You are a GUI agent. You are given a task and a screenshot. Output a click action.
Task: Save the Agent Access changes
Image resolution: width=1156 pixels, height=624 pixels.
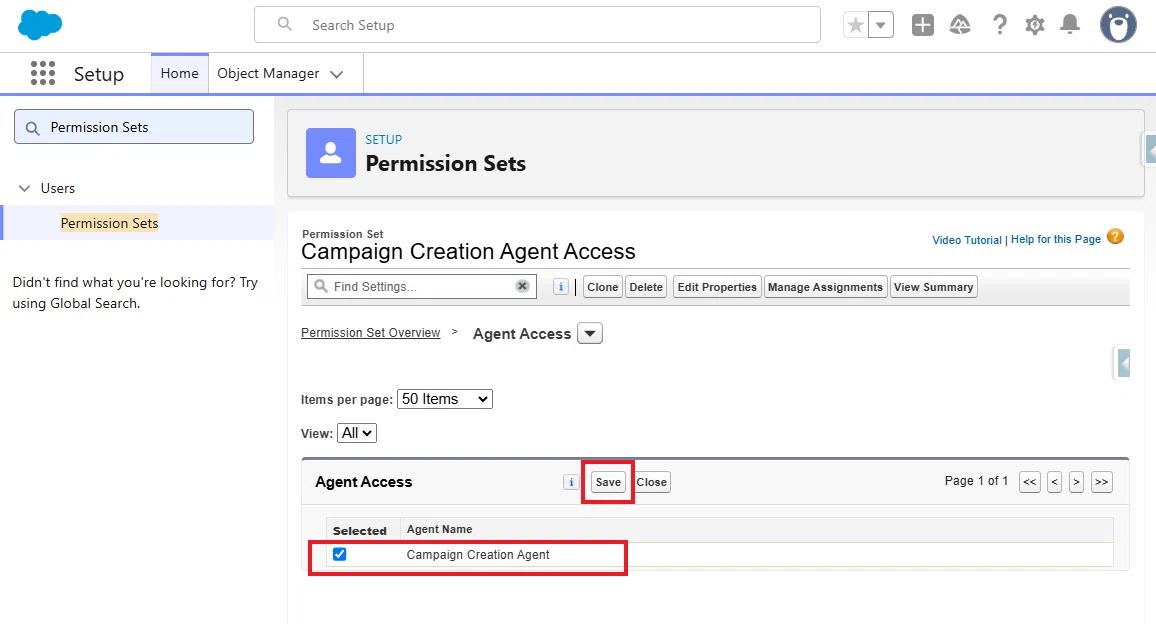click(608, 482)
